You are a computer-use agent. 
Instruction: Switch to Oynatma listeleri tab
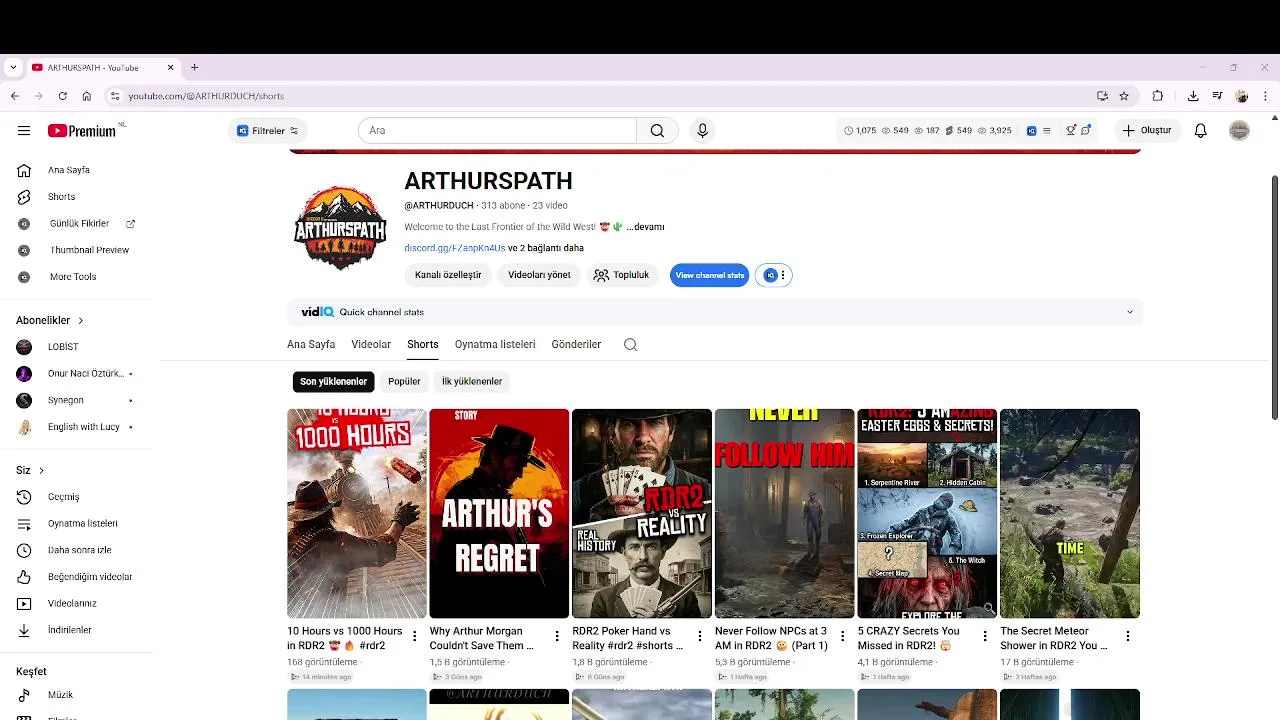pos(495,344)
